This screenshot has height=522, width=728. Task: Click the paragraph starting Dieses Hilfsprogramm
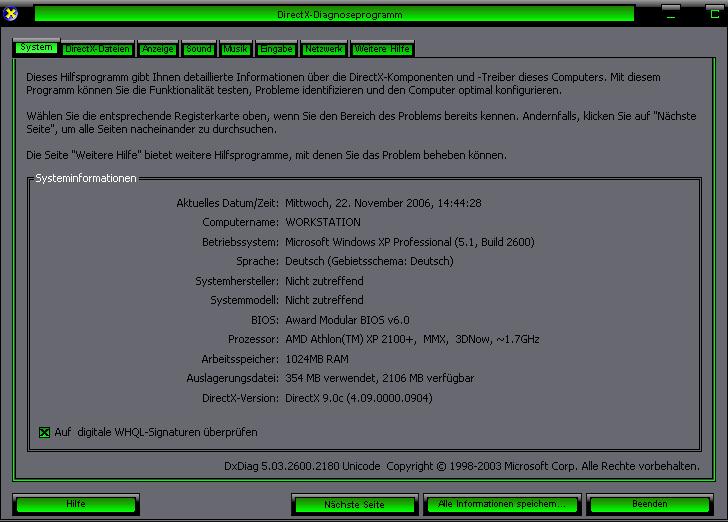[343, 84]
